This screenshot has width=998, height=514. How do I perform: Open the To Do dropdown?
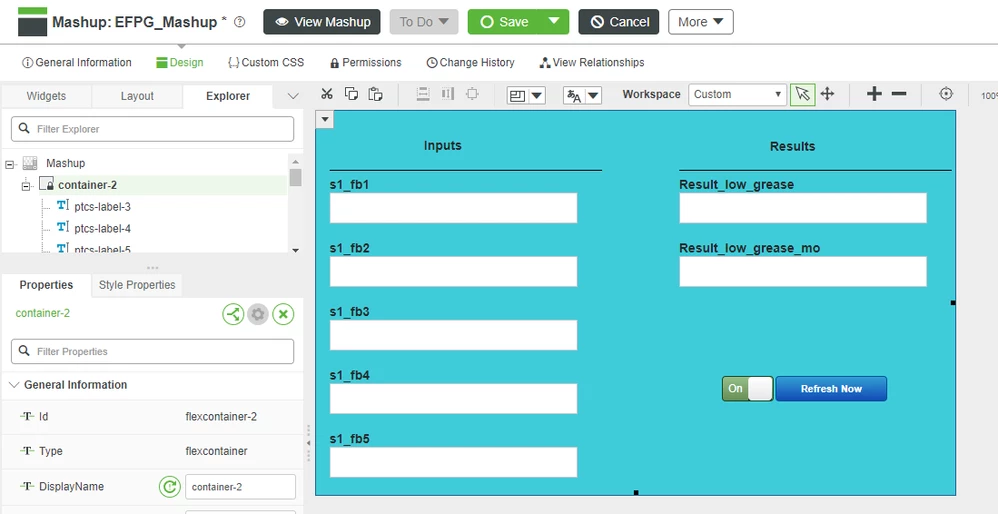coord(424,22)
